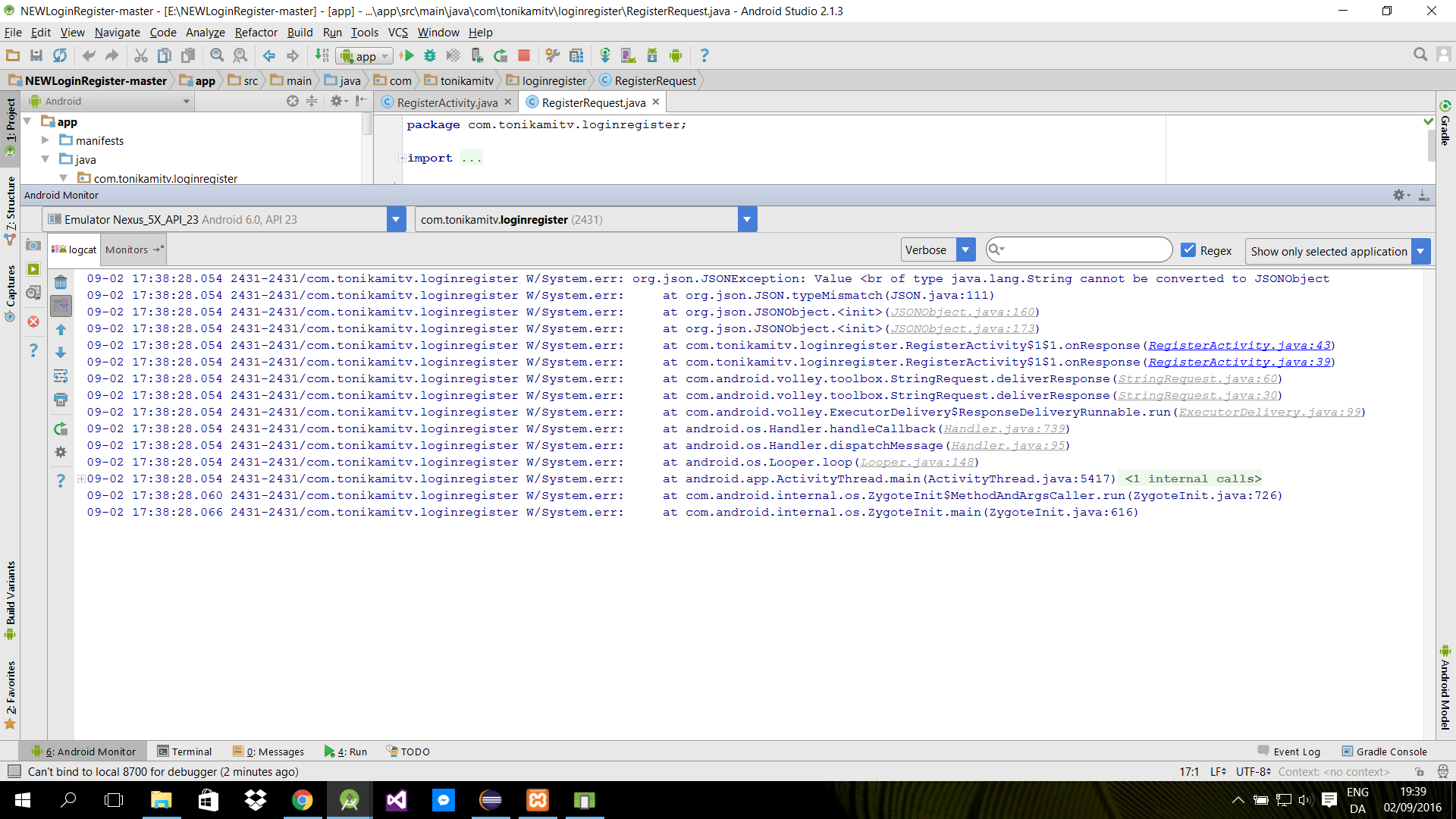Click the 0: Messages tool button
Viewport: 1456px width, 819px height.
[x=268, y=752]
